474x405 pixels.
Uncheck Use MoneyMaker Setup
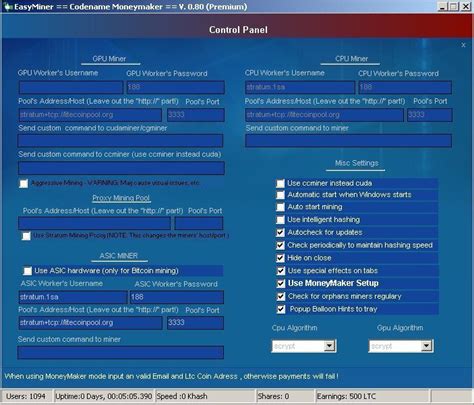point(281,284)
